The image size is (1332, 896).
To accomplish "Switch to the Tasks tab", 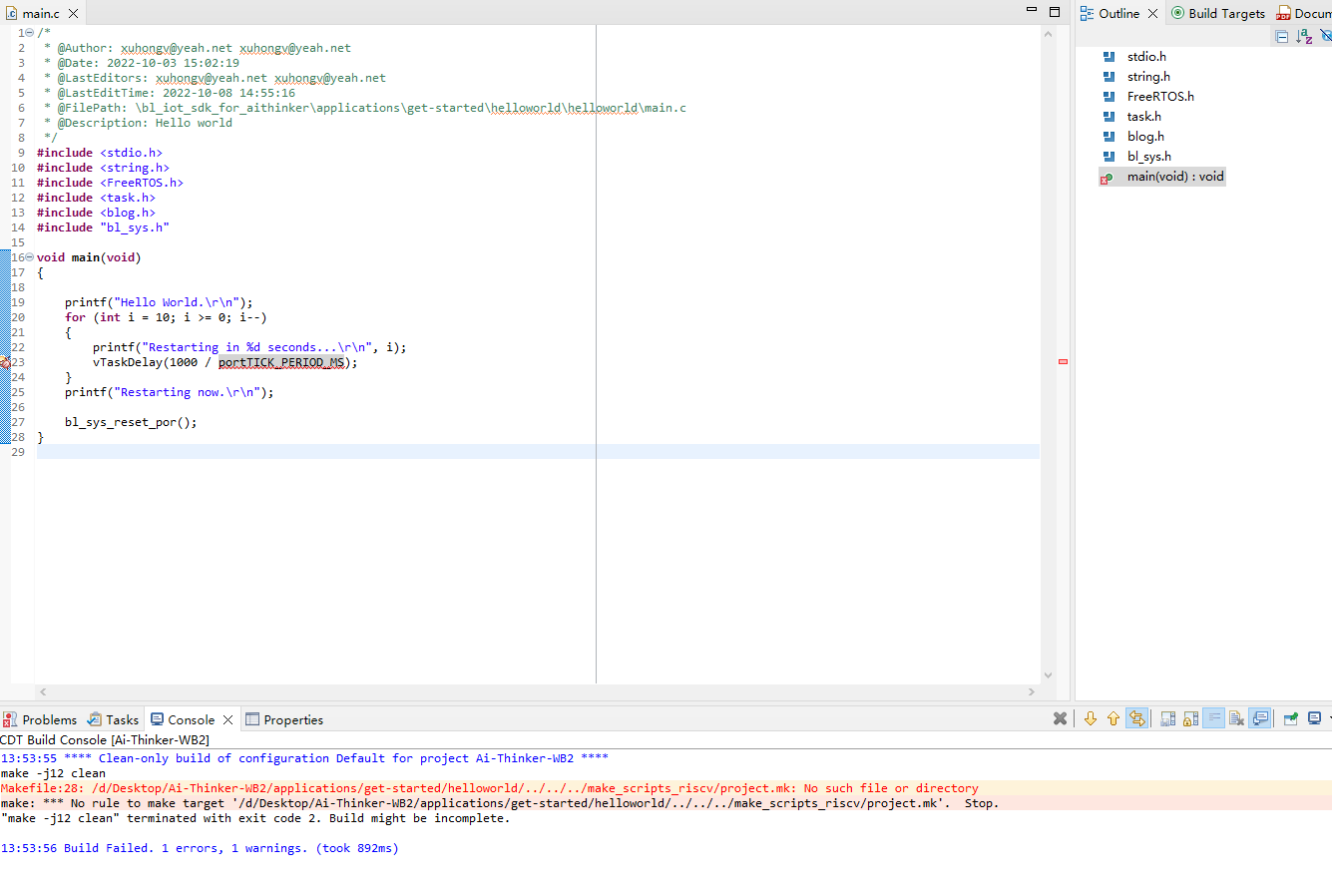I will tap(113, 719).
